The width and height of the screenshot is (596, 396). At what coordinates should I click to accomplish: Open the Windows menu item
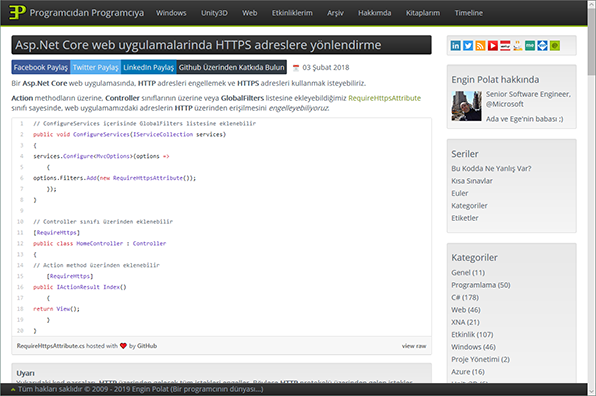[171, 13]
